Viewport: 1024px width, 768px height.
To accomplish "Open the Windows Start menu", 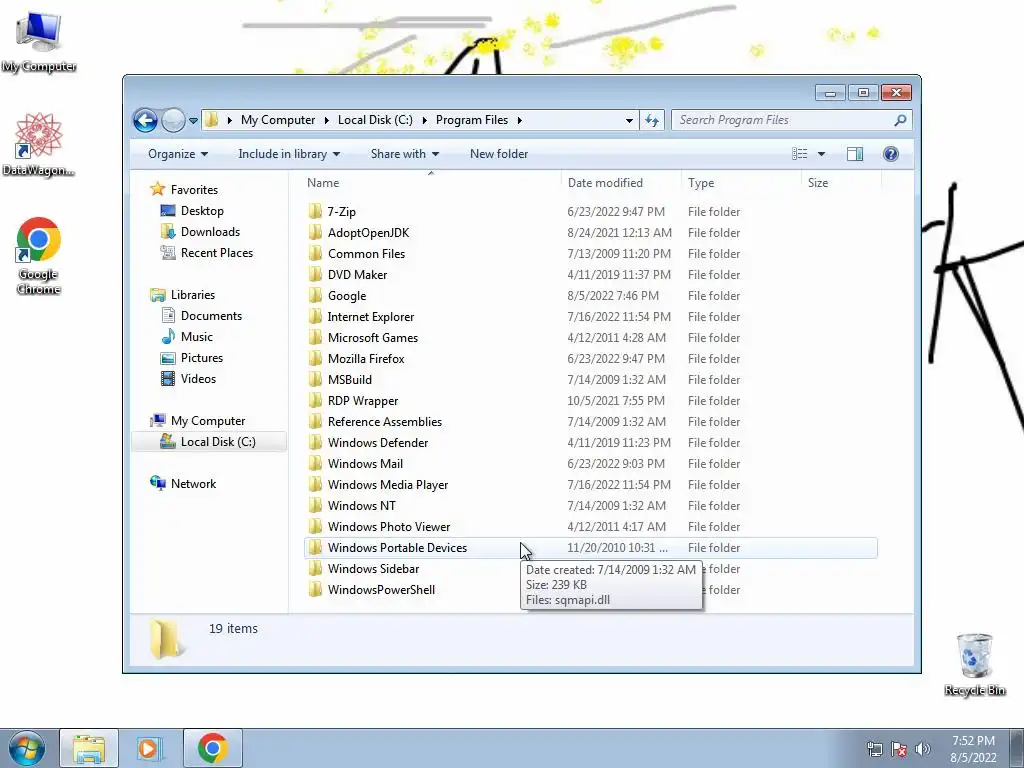I will point(26,748).
